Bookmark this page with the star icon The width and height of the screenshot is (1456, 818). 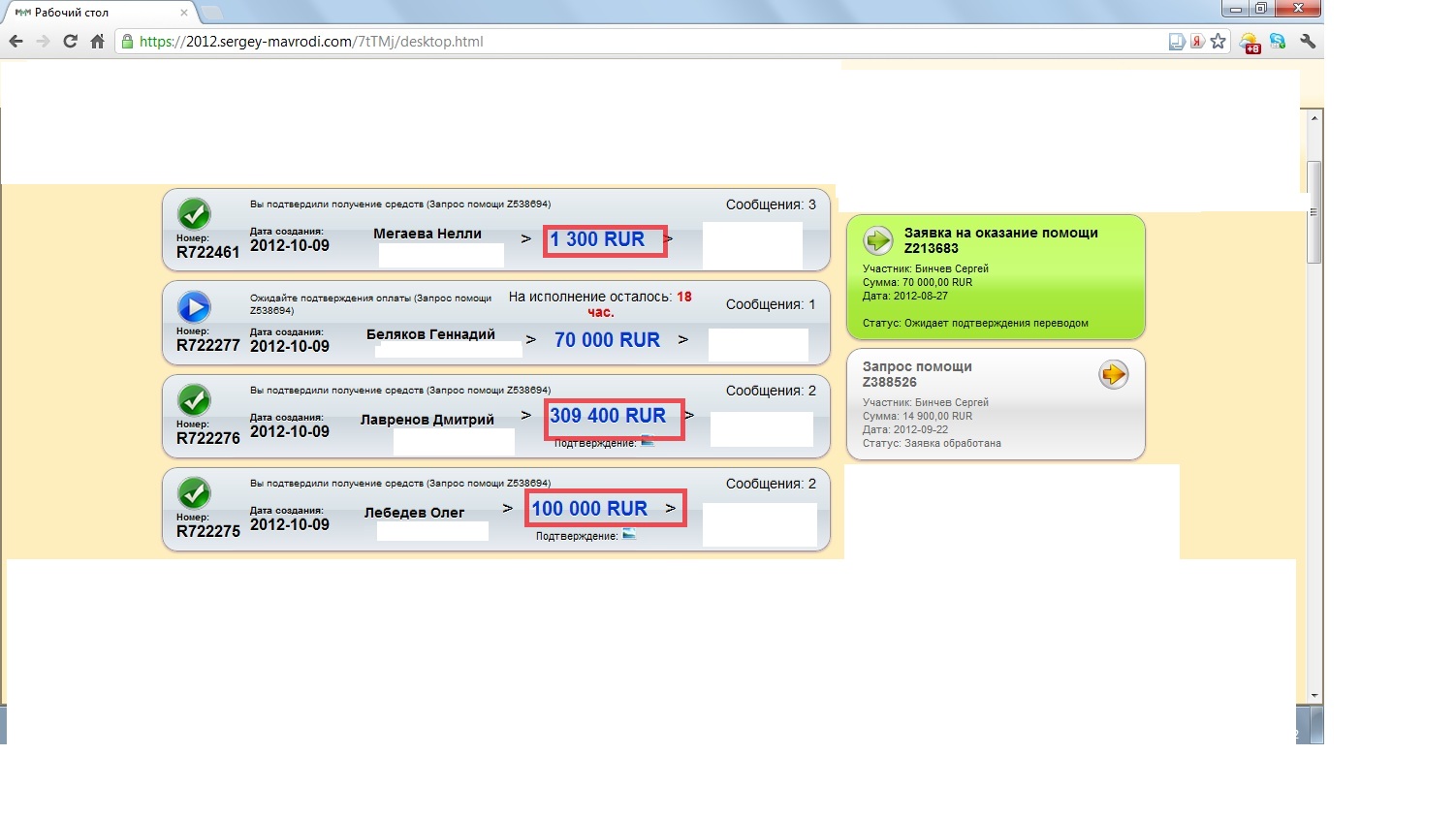(x=1219, y=42)
